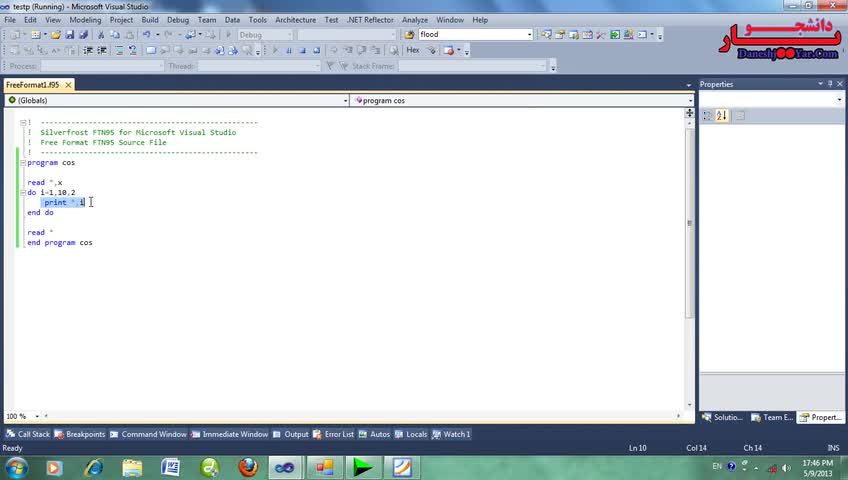This screenshot has width=848, height=480.
Task: Click the Property Pages icon in Properties panel
Action: click(x=740, y=116)
